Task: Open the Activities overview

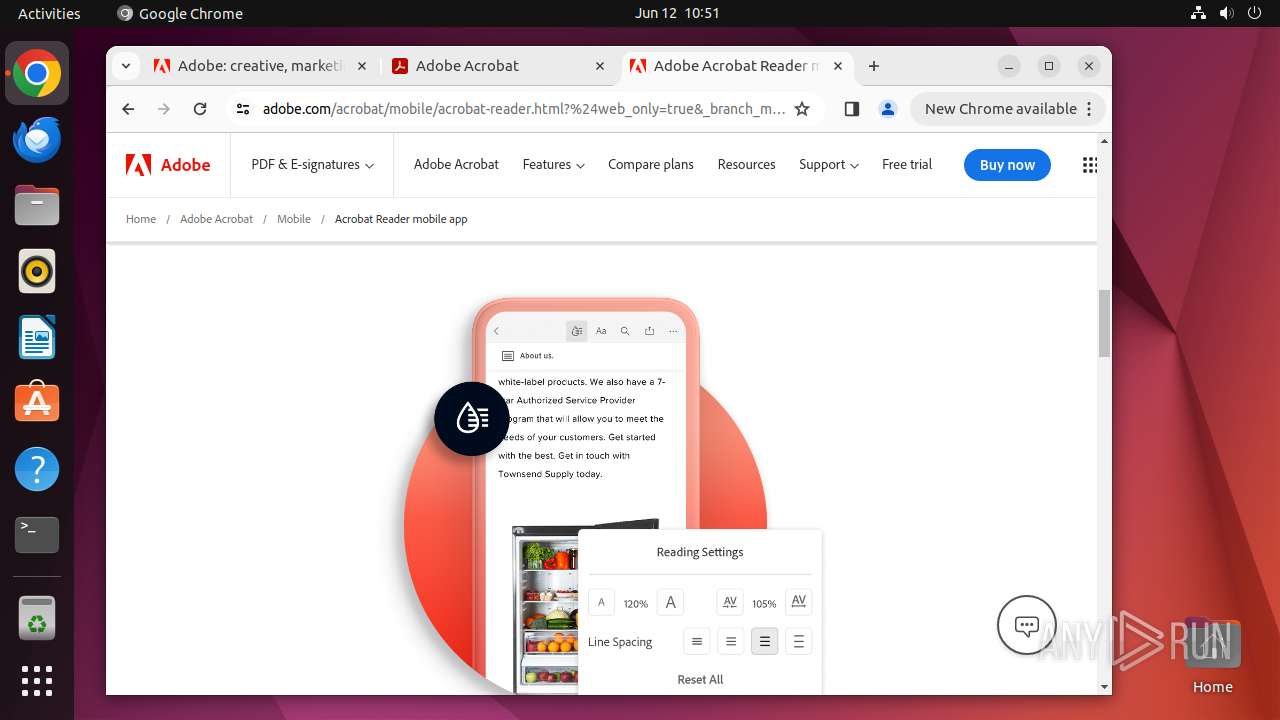Action: tap(49, 13)
